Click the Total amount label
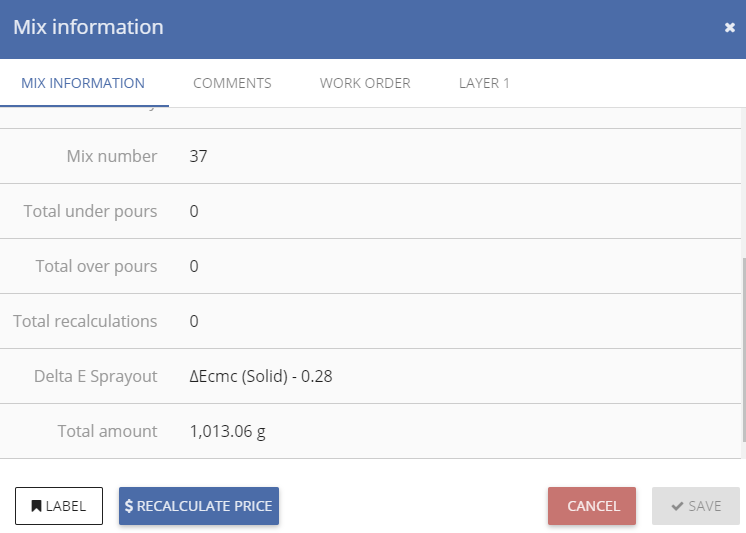This screenshot has height=533, width=746. 108,431
